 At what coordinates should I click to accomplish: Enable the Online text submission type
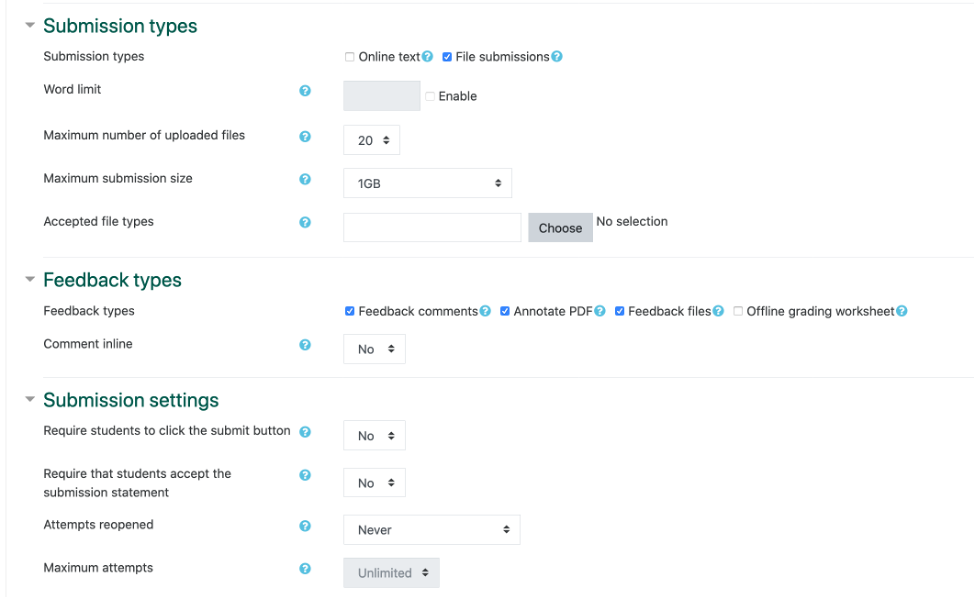[x=350, y=56]
